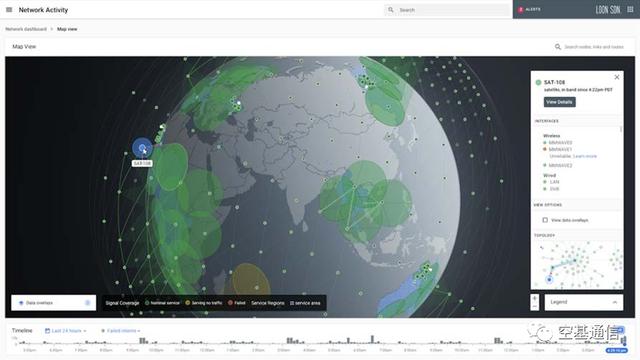Viewport: 640px width, 360px height.
Task: Click the service area legend icon
Action: pyautogui.click(x=292, y=303)
